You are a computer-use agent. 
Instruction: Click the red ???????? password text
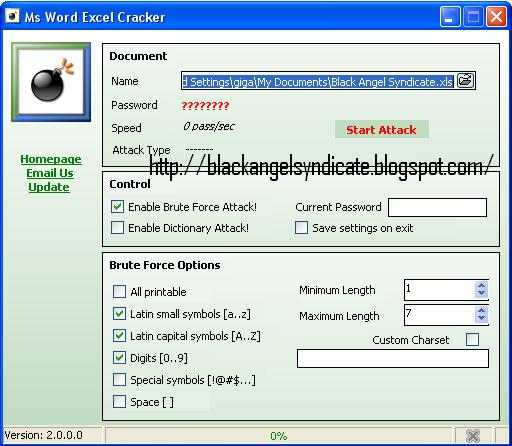(205, 106)
